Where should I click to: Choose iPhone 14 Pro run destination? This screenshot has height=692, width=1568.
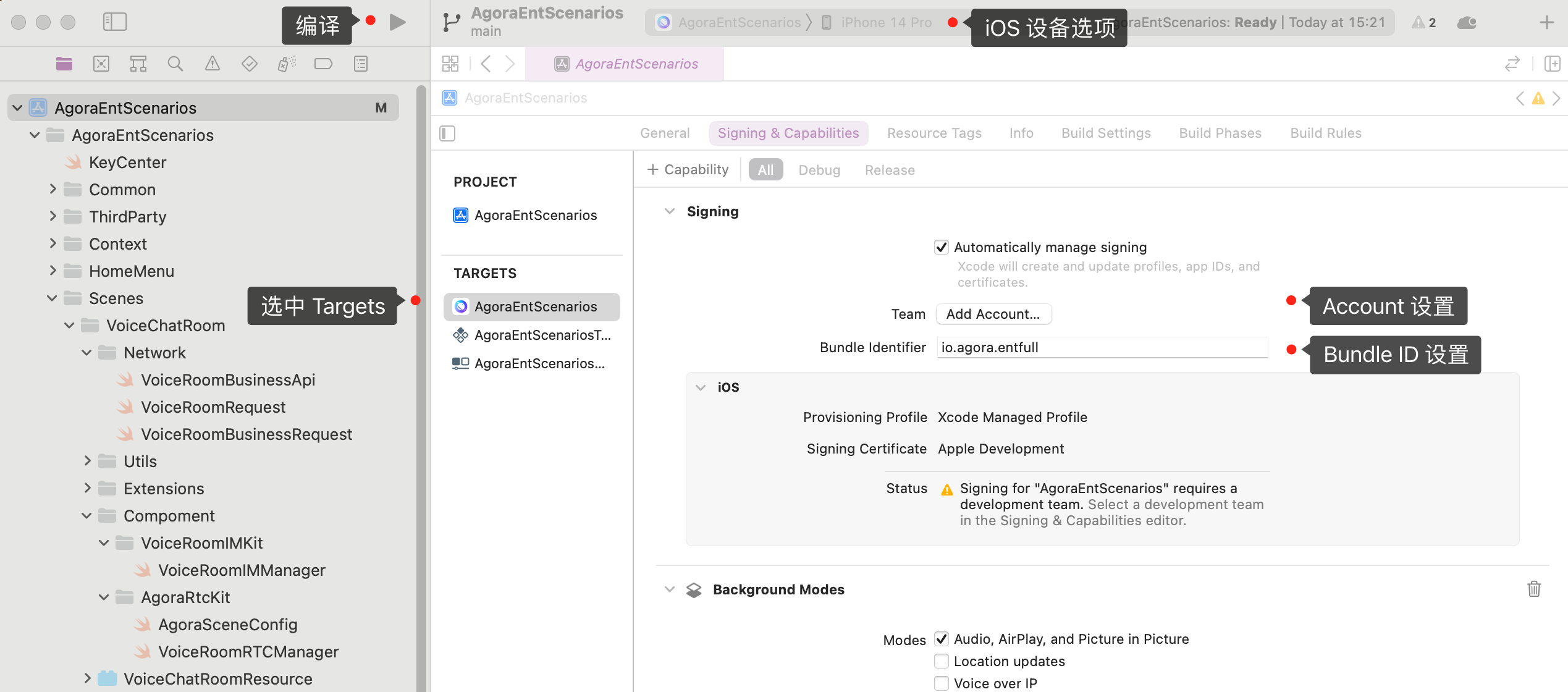click(x=877, y=23)
